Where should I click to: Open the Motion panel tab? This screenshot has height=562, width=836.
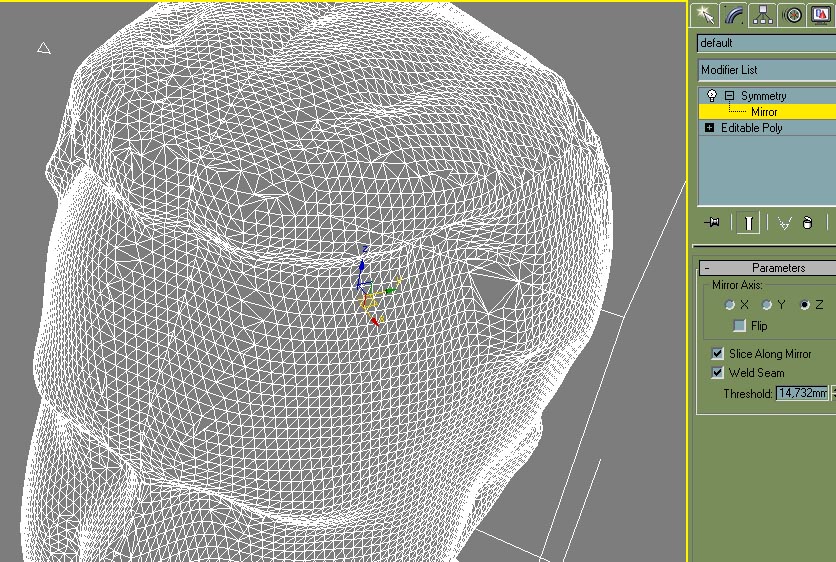click(792, 14)
